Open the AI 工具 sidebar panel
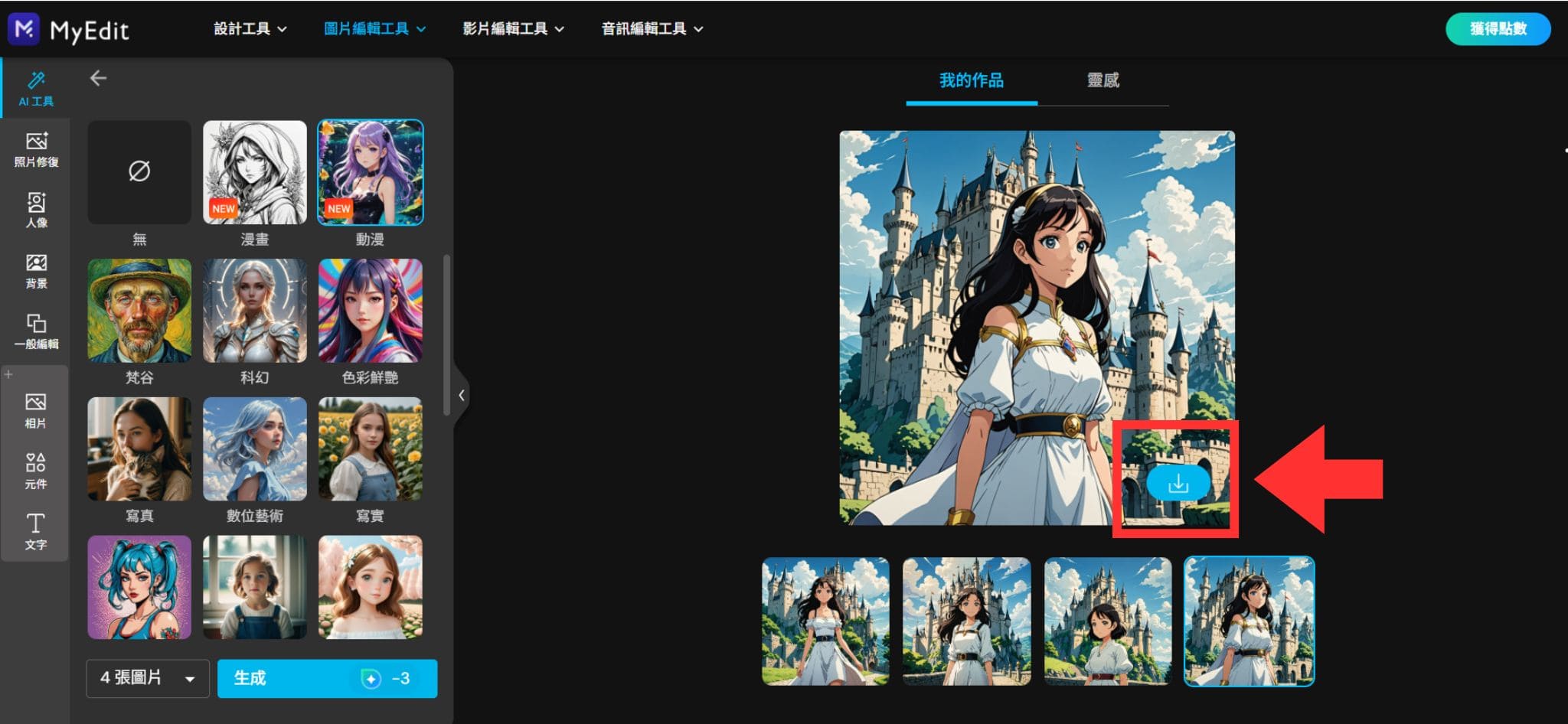This screenshot has height=724, width=1568. pos(36,88)
